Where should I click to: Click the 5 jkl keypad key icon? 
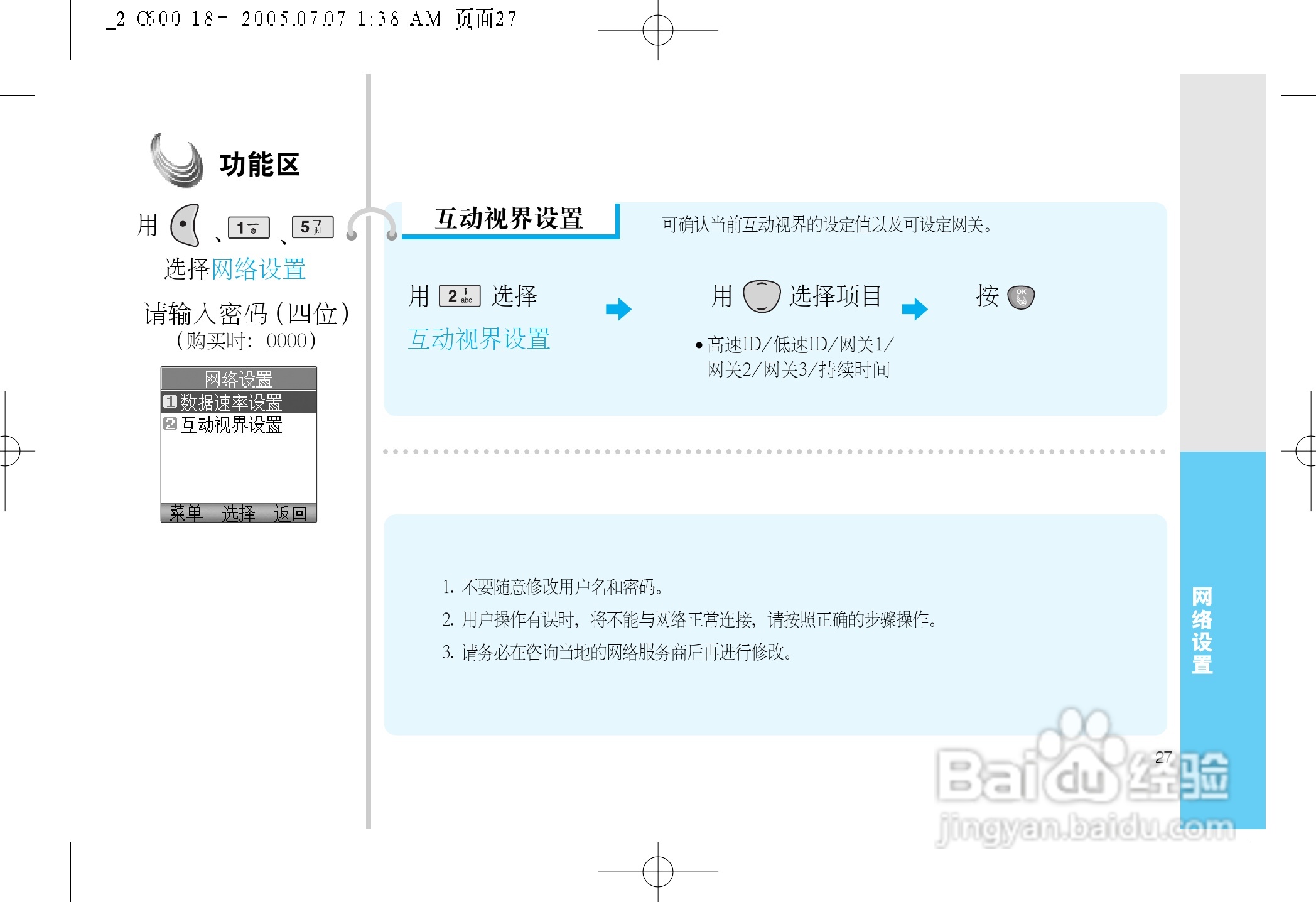coord(313,227)
